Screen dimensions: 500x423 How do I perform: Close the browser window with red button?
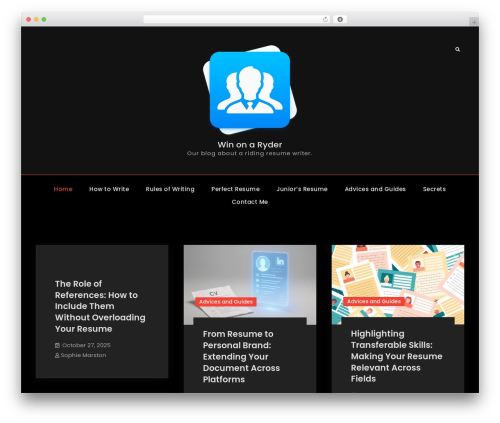tap(29, 19)
